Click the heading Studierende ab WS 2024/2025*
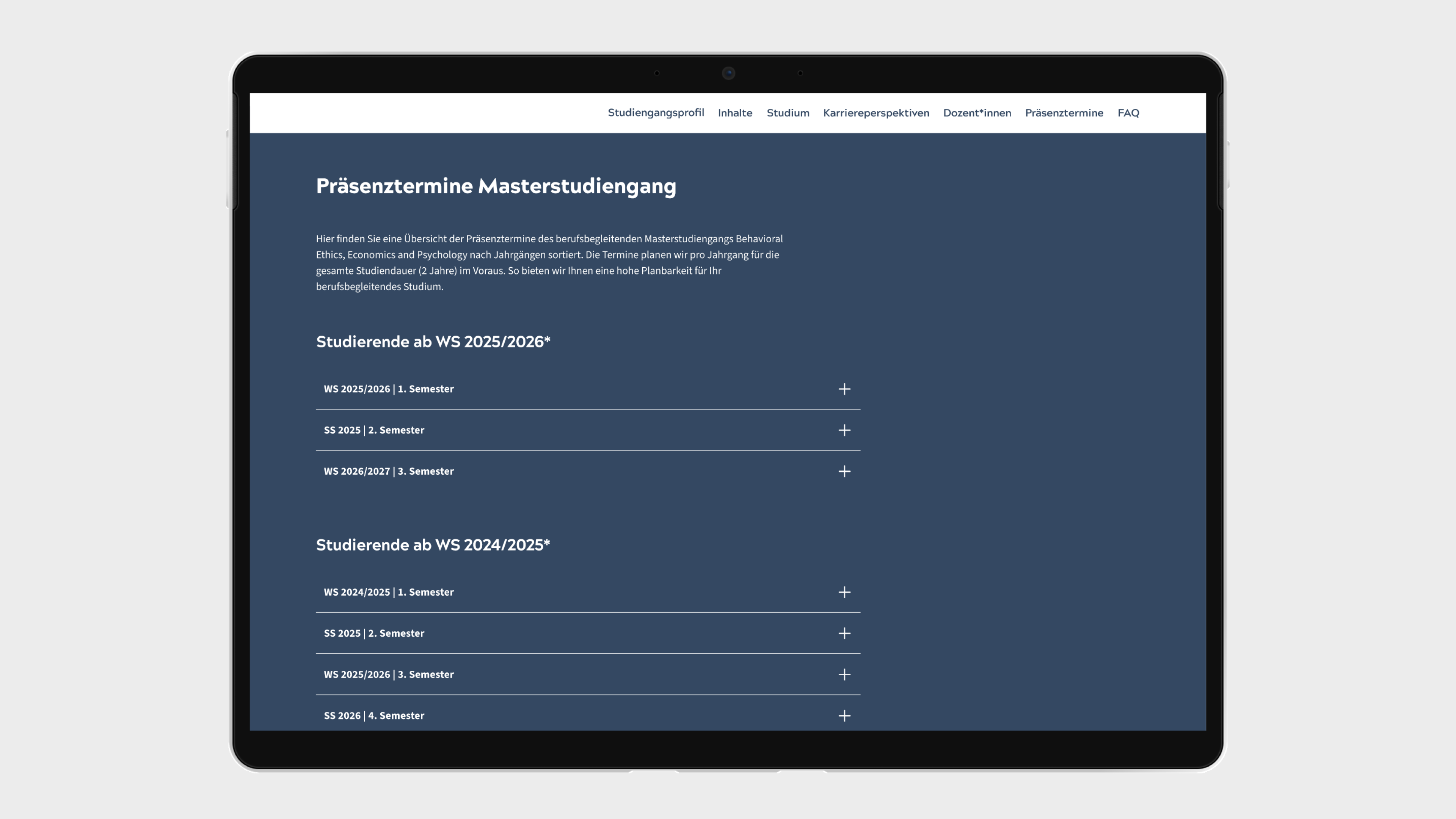The width and height of the screenshot is (1456, 819). [x=432, y=546]
